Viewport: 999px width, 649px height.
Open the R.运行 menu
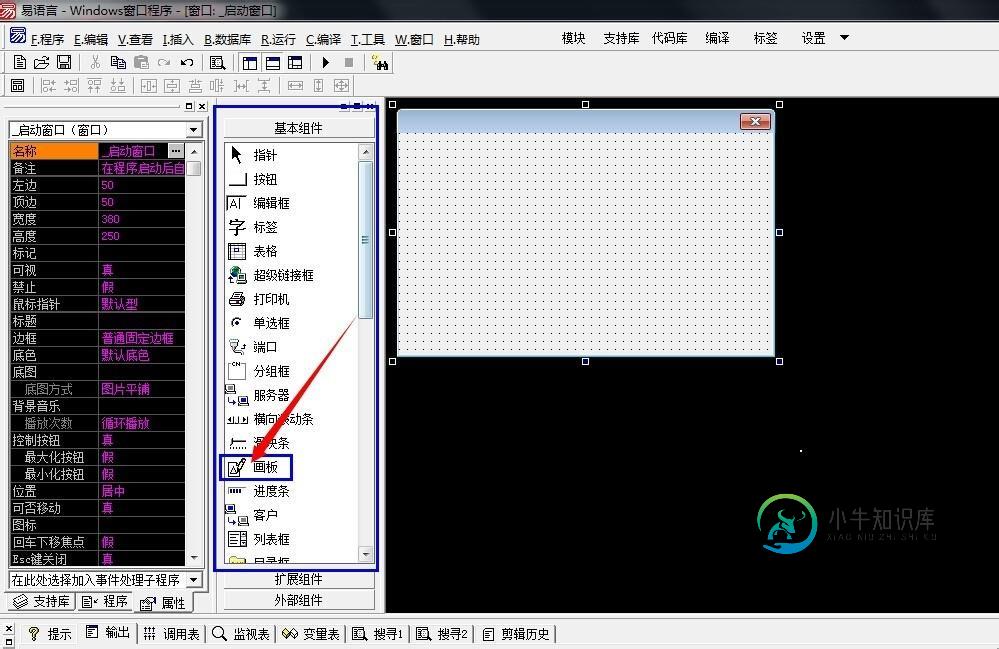click(x=278, y=39)
